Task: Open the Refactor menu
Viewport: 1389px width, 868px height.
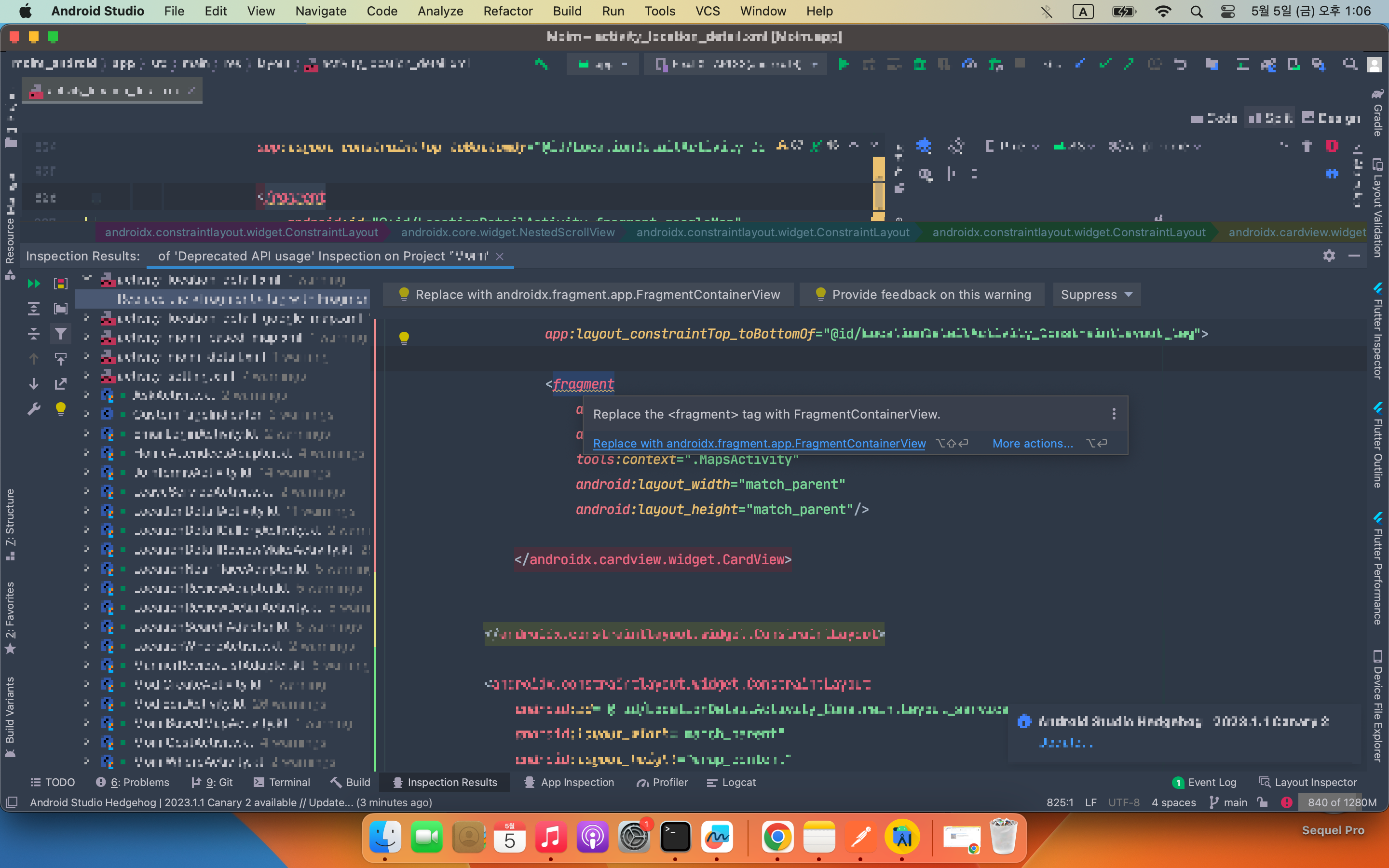Action: pyautogui.click(x=507, y=11)
